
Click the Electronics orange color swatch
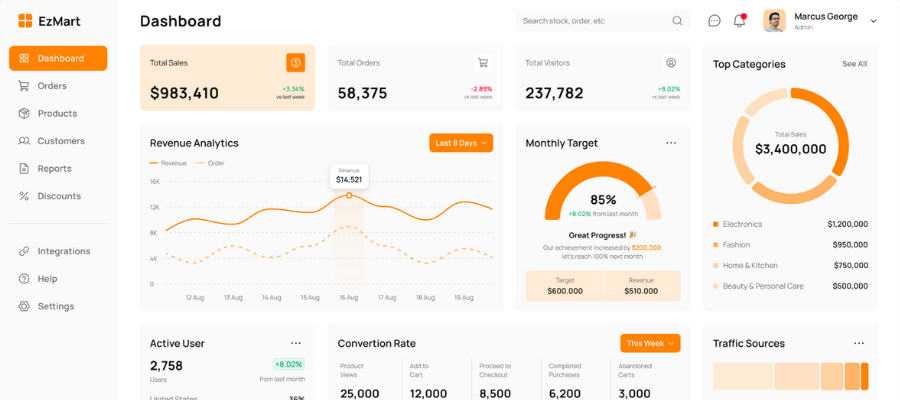click(715, 224)
